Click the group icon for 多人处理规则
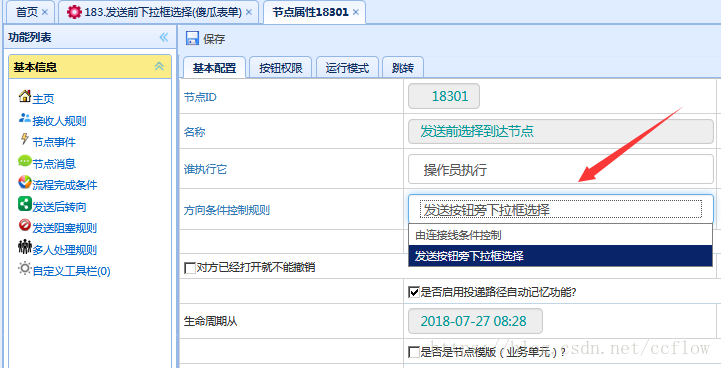 point(25,247)
